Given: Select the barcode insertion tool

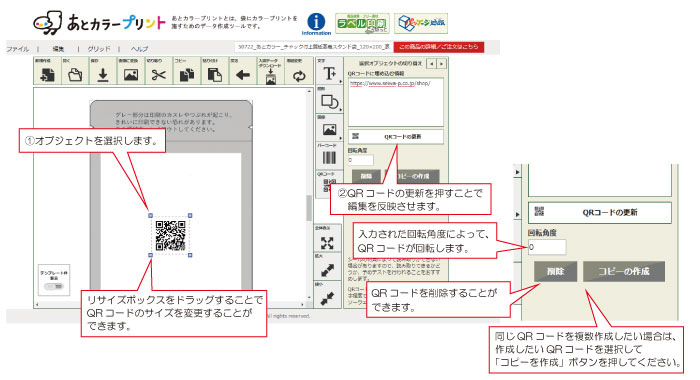Looking at the screenshot, I should click(329, 158).
